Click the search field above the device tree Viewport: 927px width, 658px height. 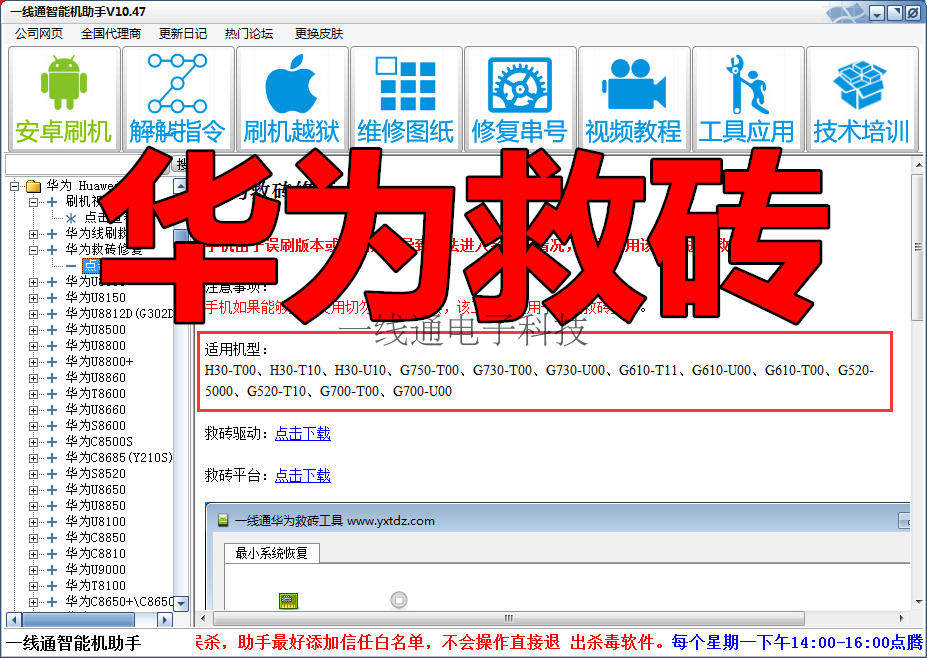87,164
